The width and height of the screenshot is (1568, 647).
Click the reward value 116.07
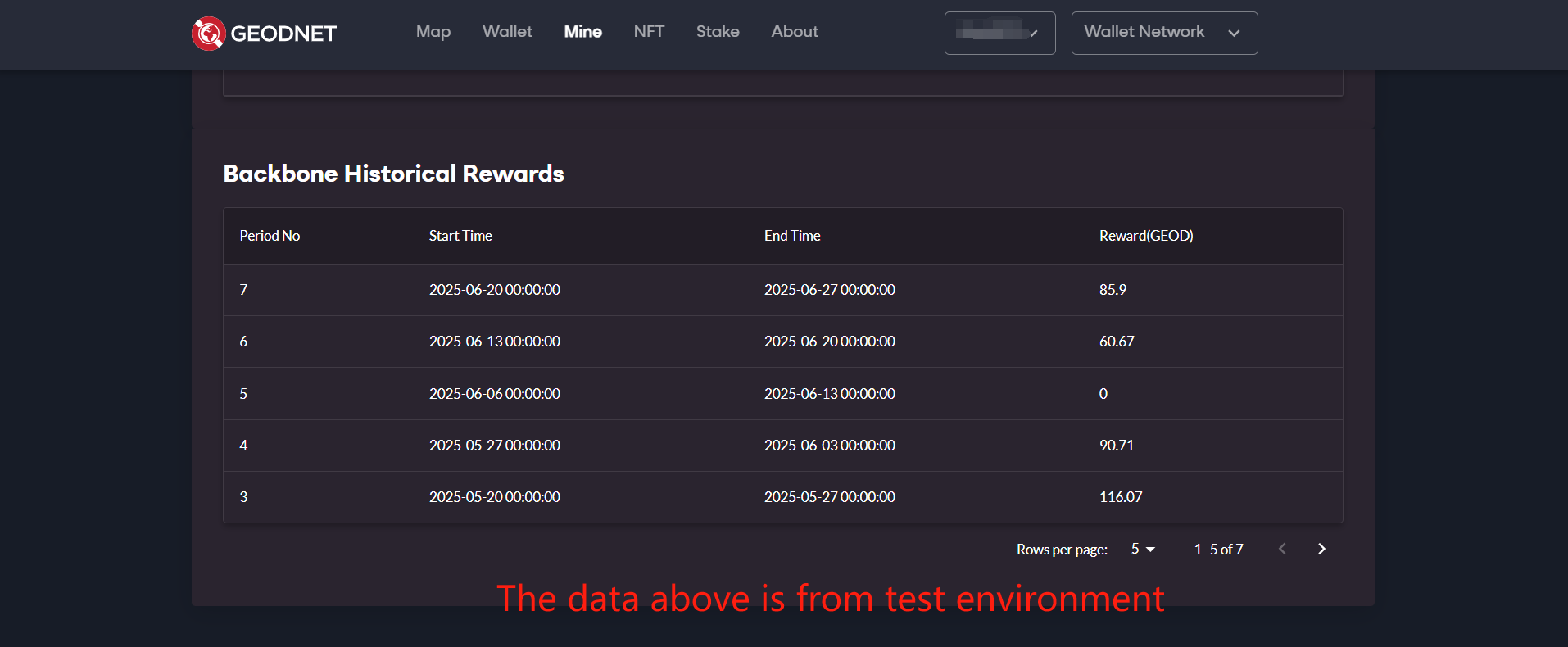[x=1121, y=497]
